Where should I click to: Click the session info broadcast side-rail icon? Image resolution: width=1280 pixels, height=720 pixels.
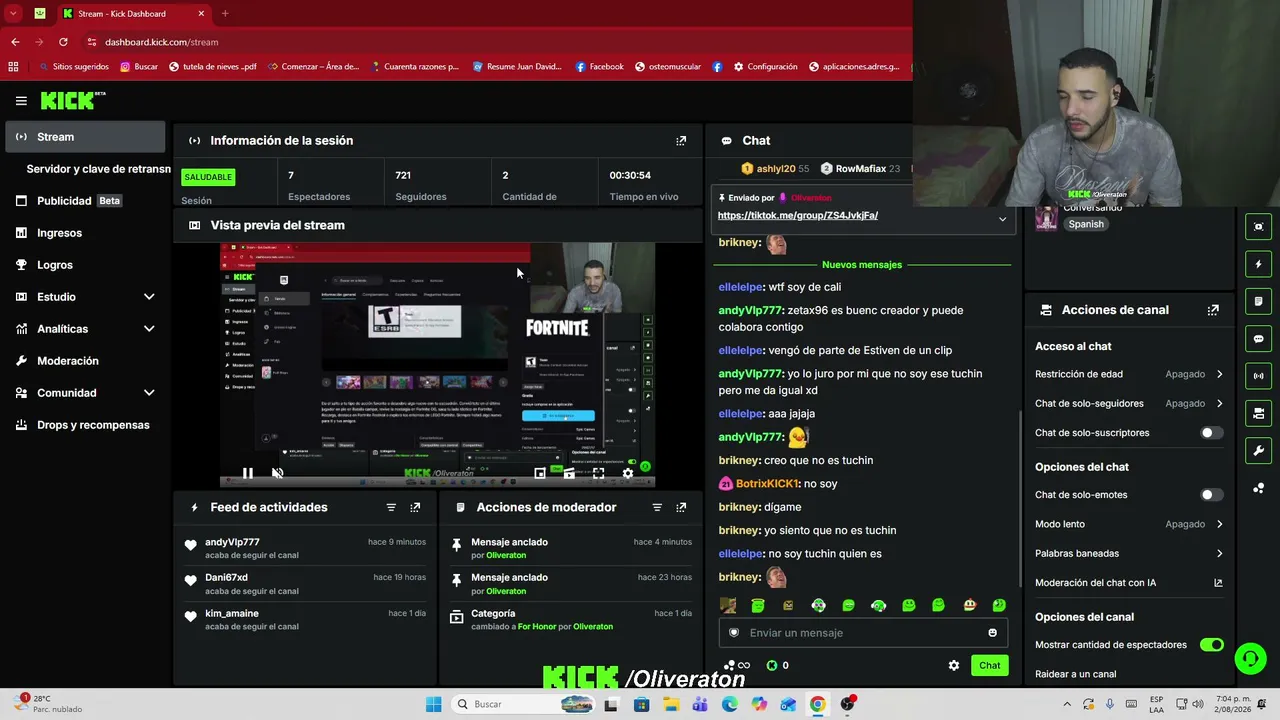click(1258, 376)
